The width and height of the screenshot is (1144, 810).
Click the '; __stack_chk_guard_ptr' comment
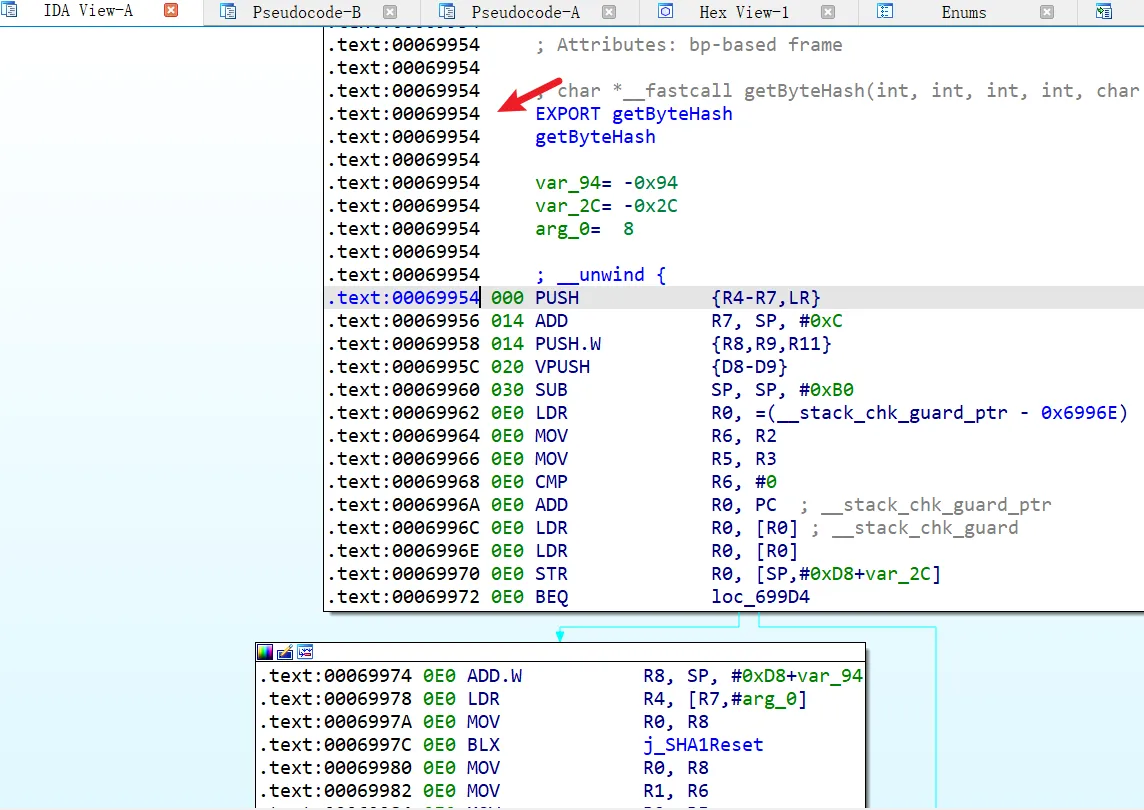pyautogui.click(x=925, y=505)
